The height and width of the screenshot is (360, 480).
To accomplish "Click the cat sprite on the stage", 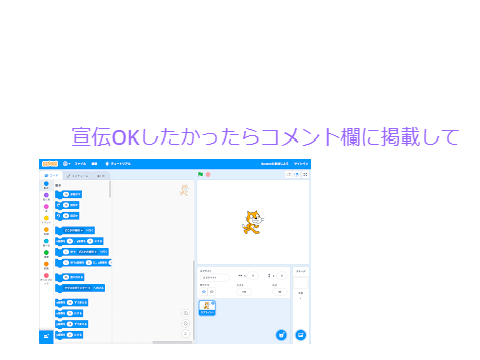I will click(252, 222).
